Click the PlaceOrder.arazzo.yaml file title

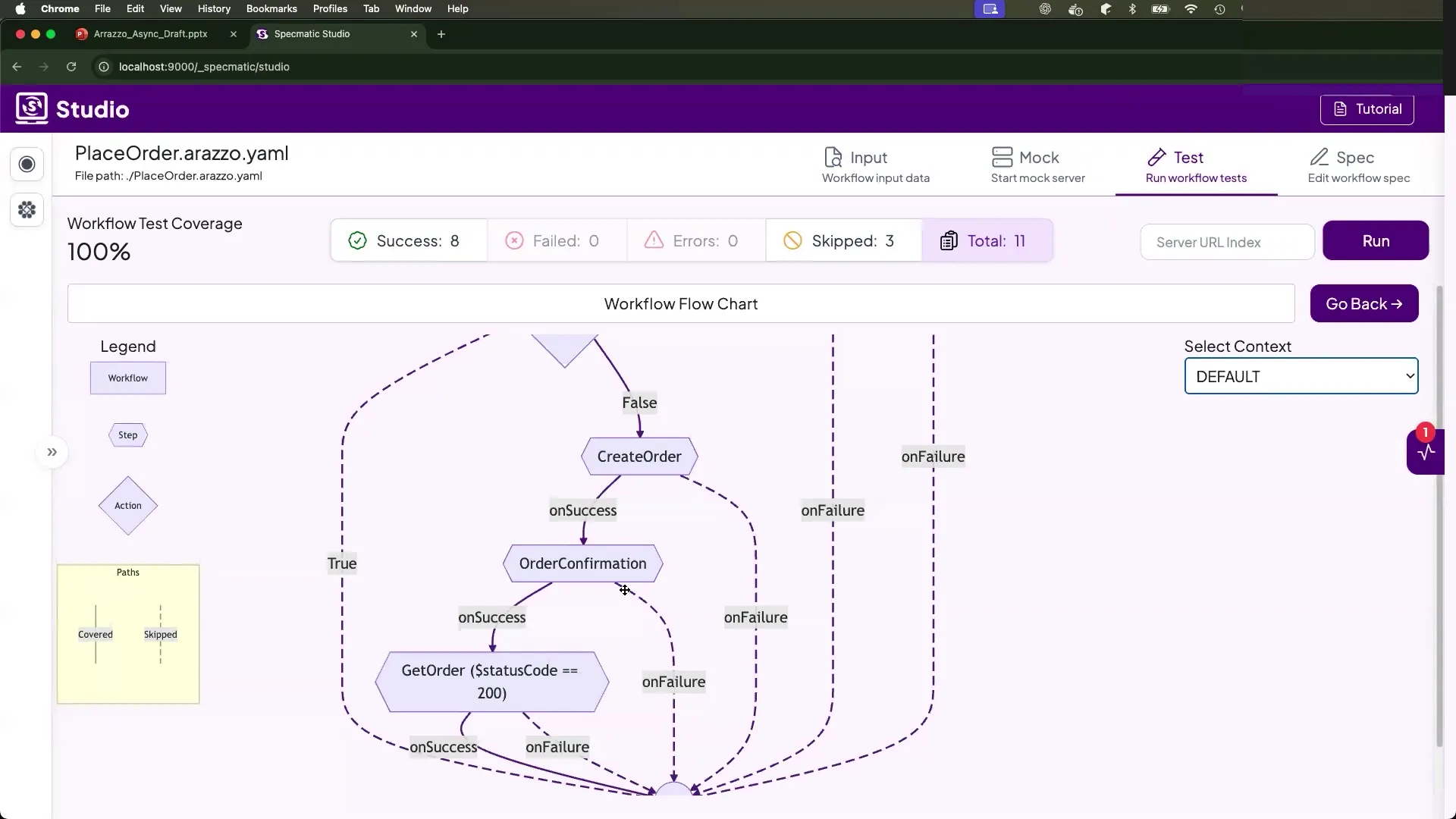pyautogui.click(x=181, y=153)
